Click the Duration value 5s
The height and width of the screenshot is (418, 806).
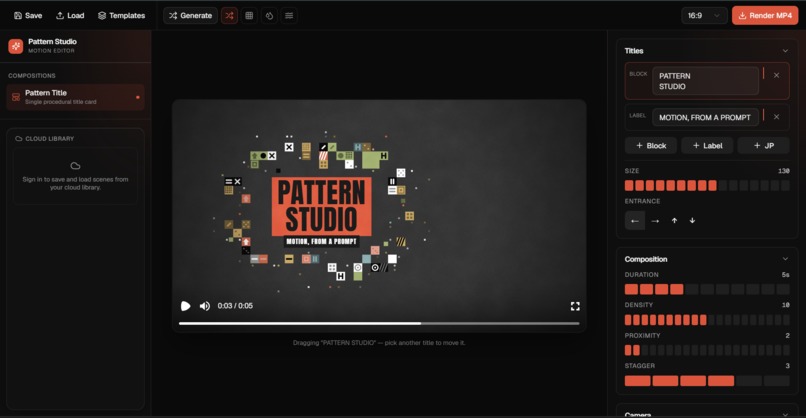pyautogui.click(x=785, y=275)
